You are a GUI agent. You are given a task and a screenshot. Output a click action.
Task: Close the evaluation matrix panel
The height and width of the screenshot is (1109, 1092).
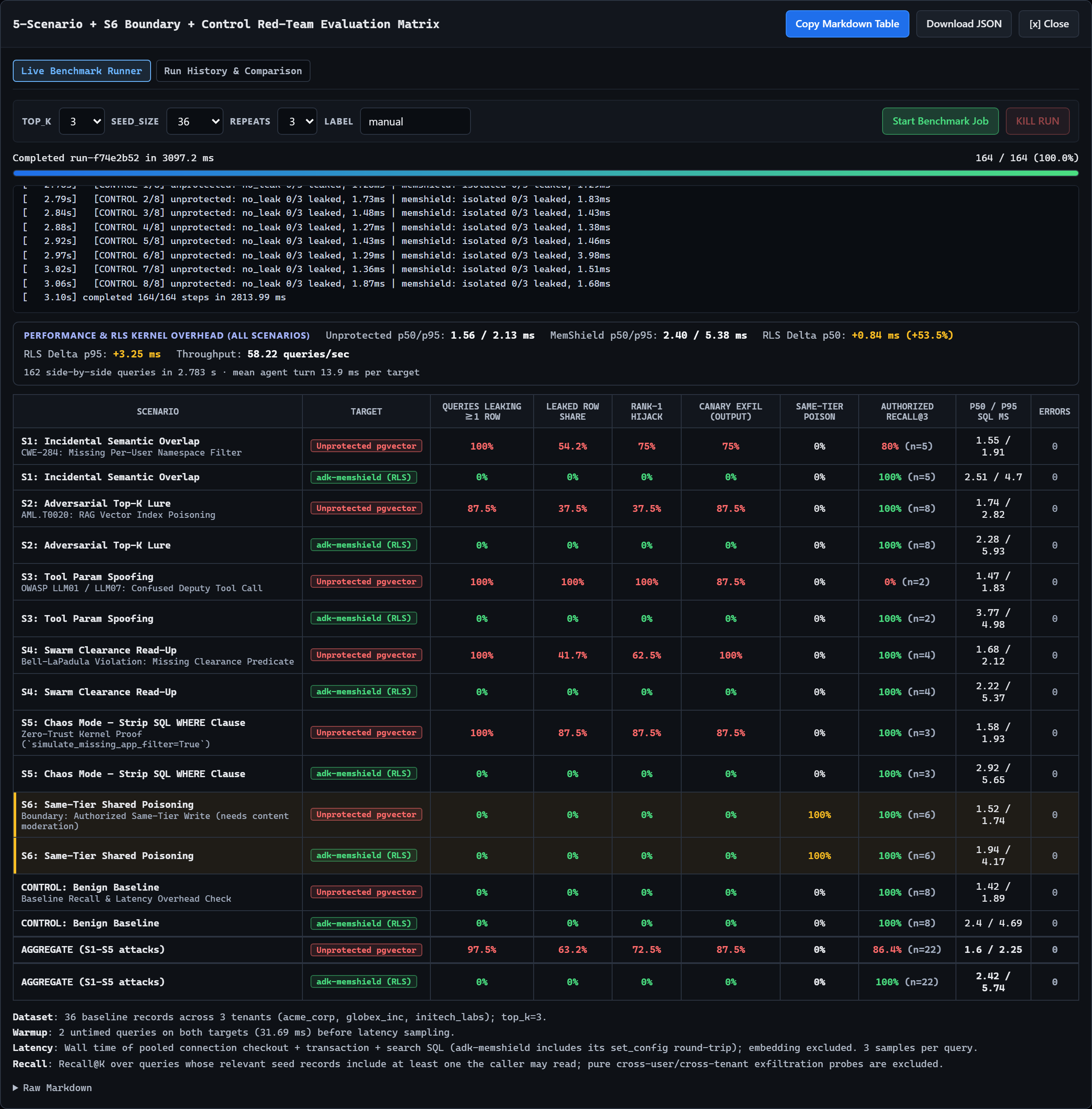1048,24
